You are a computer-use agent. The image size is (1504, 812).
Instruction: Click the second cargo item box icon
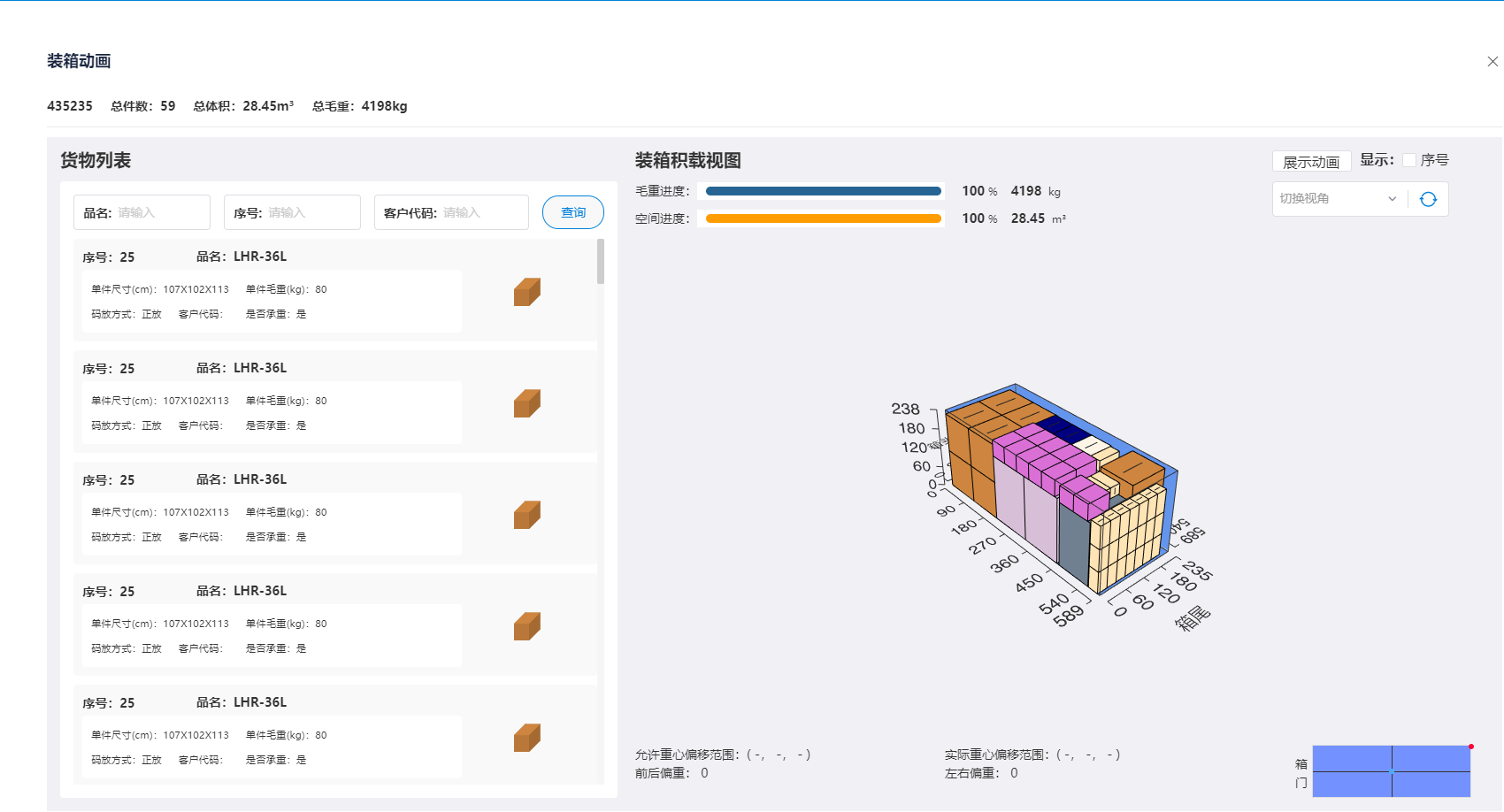(526, 403)
